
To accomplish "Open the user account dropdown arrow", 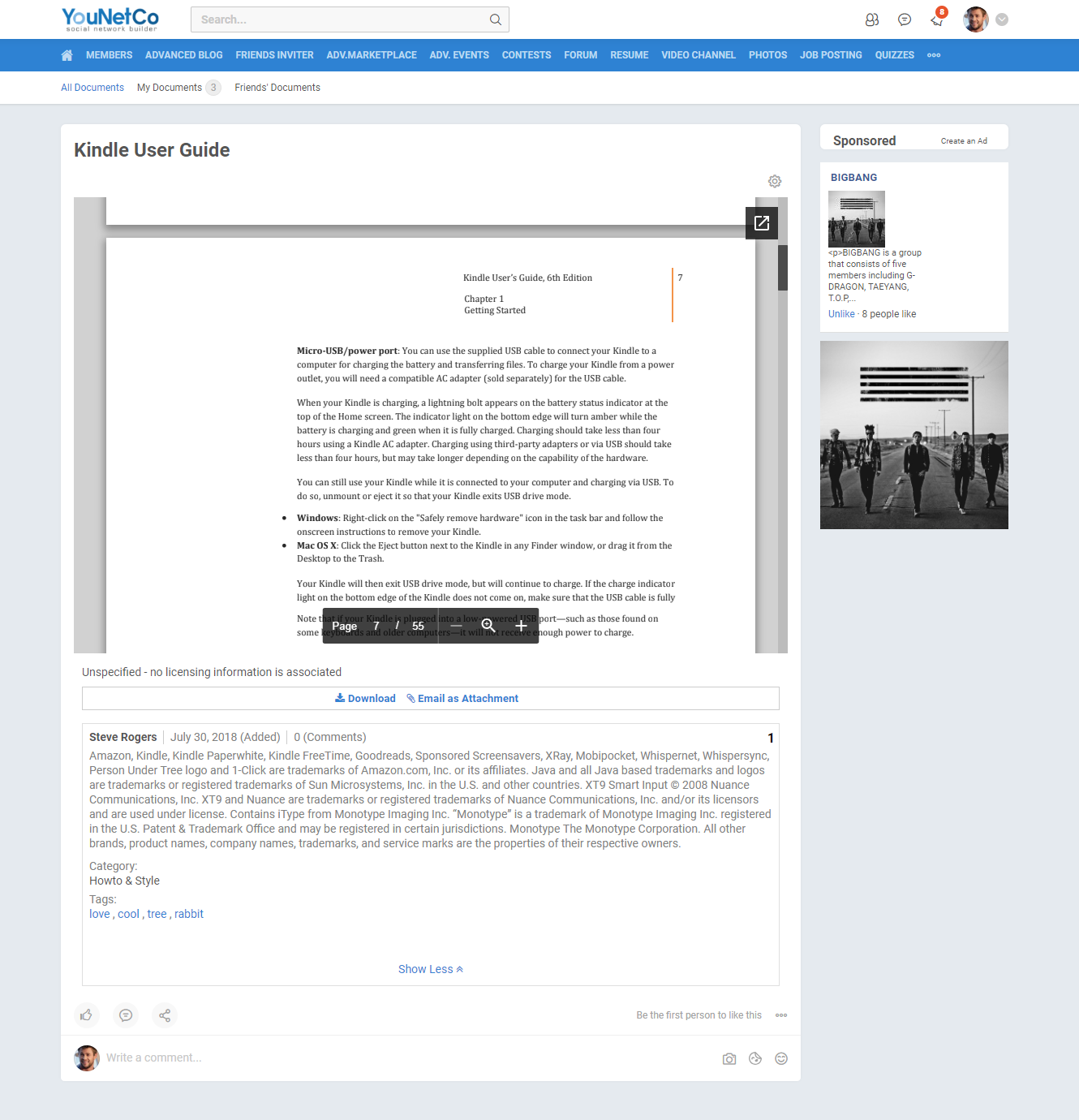I will pos(1002,19).
